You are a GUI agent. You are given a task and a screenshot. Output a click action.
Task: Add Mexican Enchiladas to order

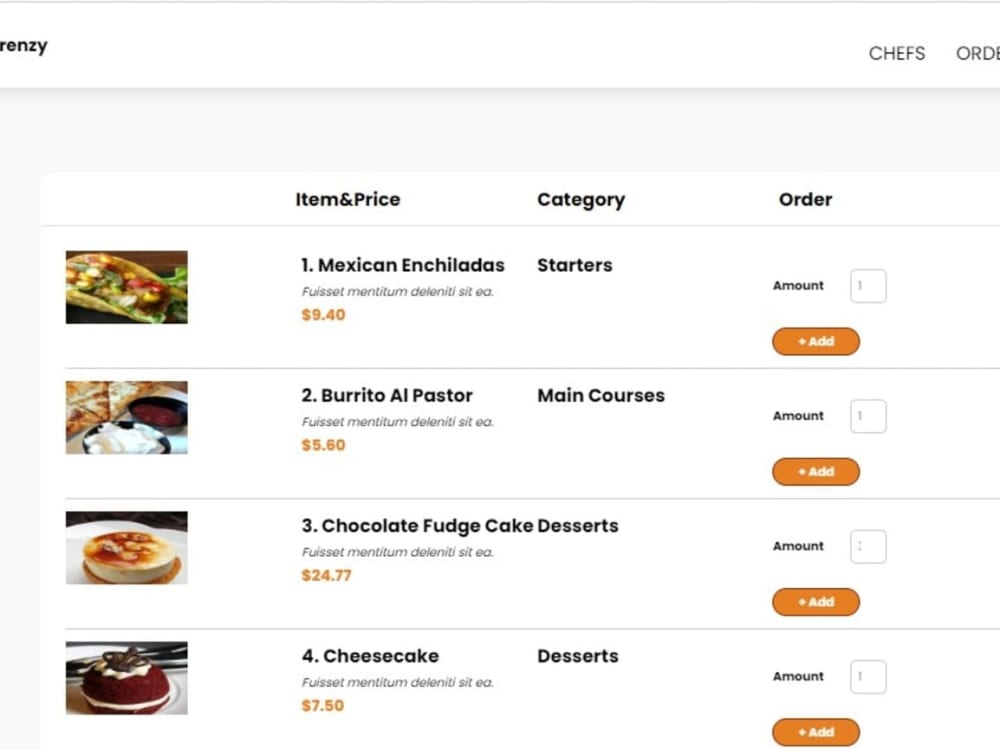tap(816, 341)
